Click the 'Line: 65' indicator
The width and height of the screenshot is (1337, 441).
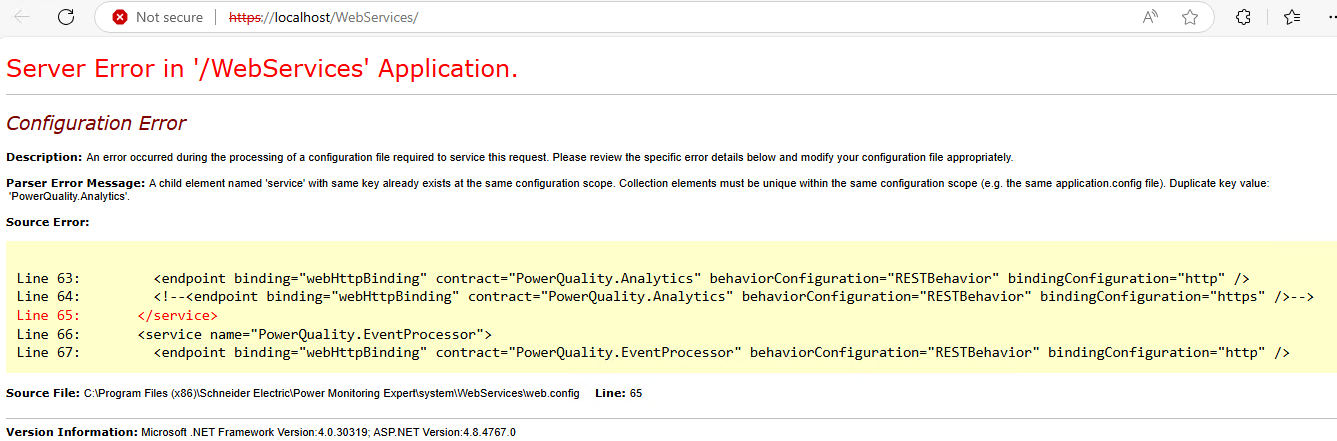[618, 394]
